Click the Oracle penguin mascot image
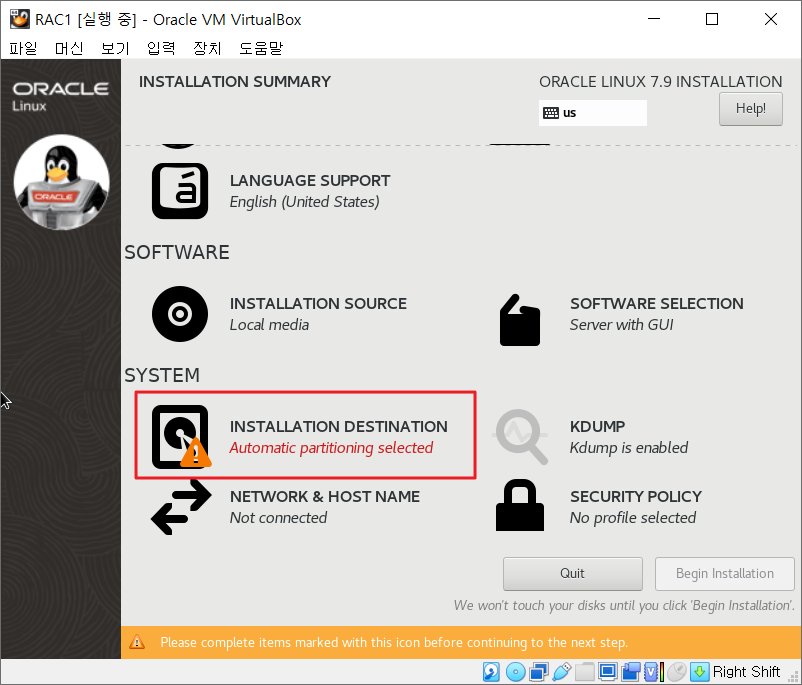 click(61, 182)
